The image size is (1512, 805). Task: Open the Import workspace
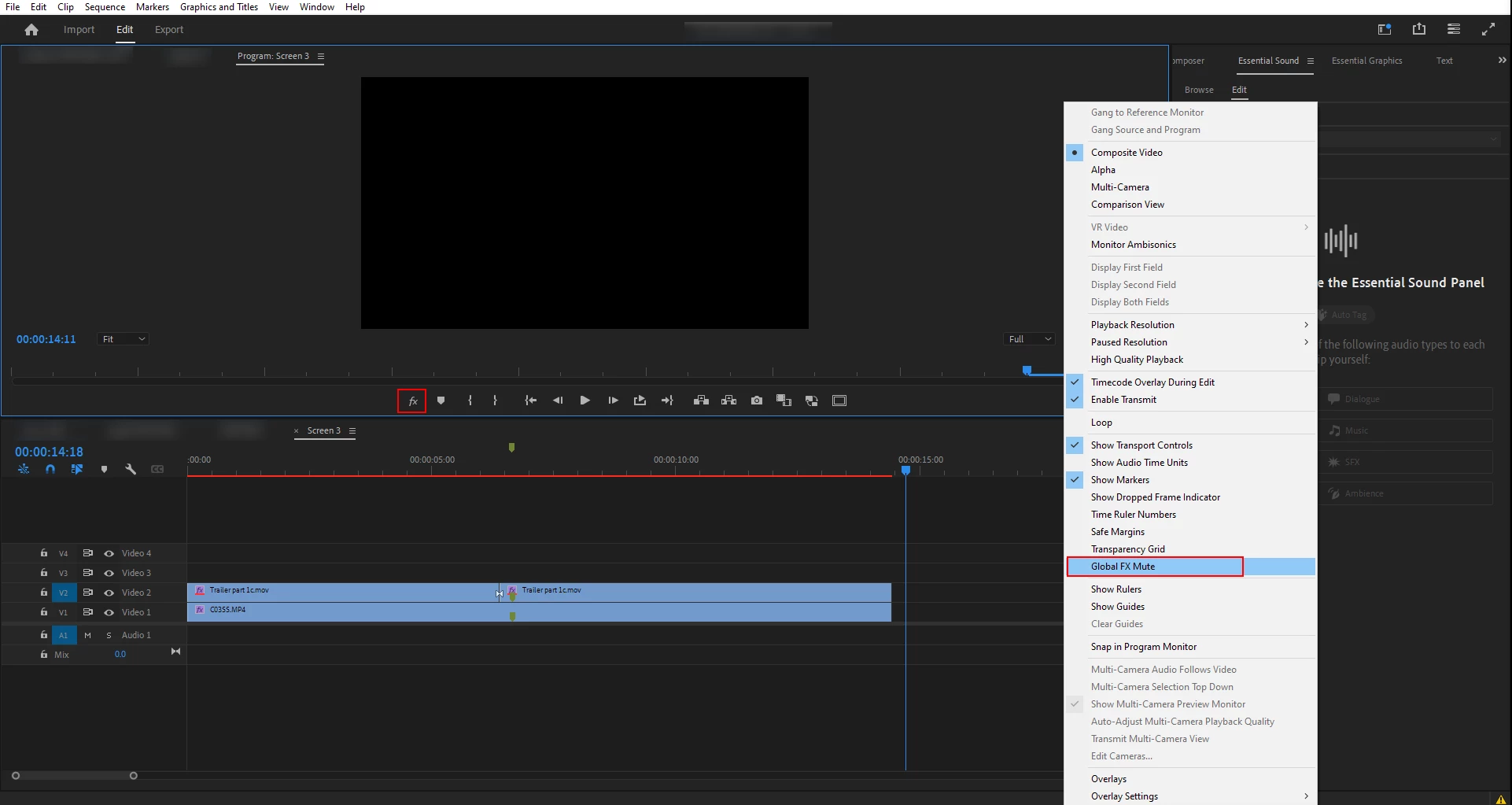79,30
